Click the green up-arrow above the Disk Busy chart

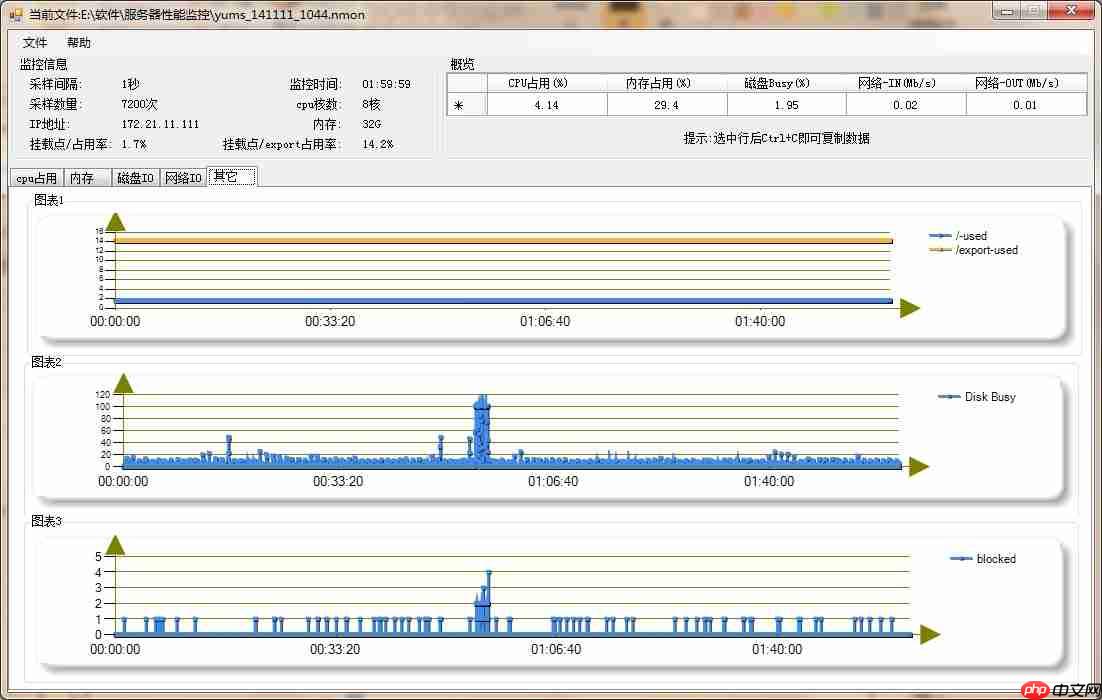(x=123, y=383)
